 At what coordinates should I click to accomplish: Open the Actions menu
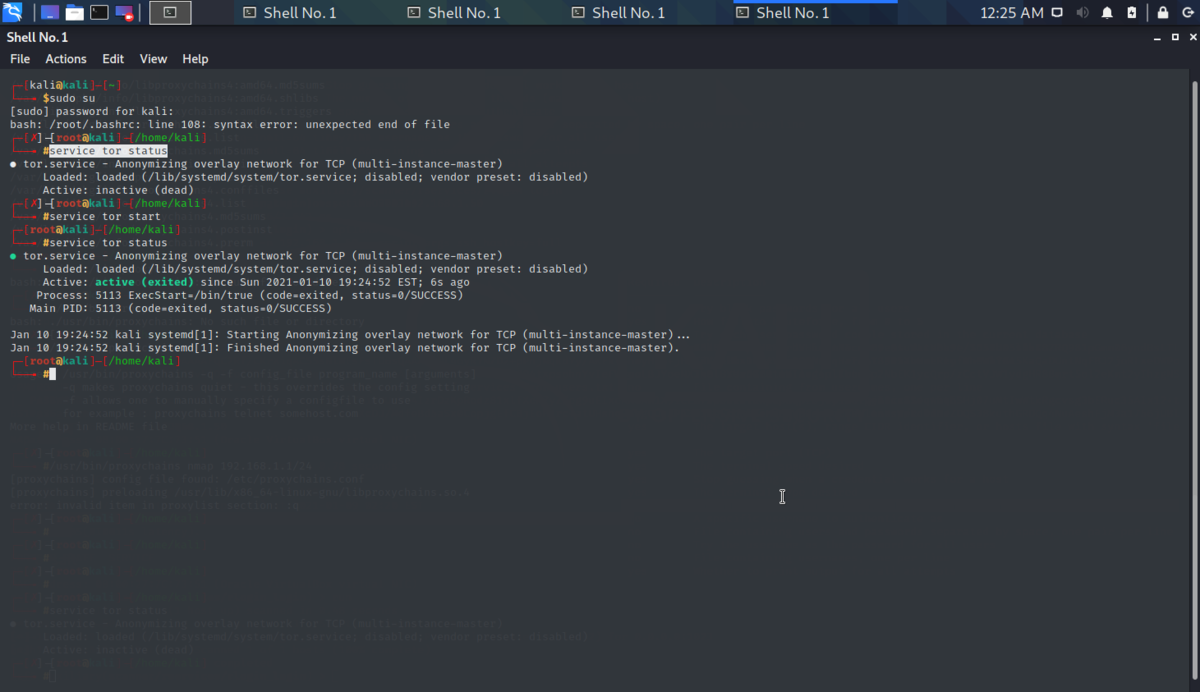[x=66, y=59]
